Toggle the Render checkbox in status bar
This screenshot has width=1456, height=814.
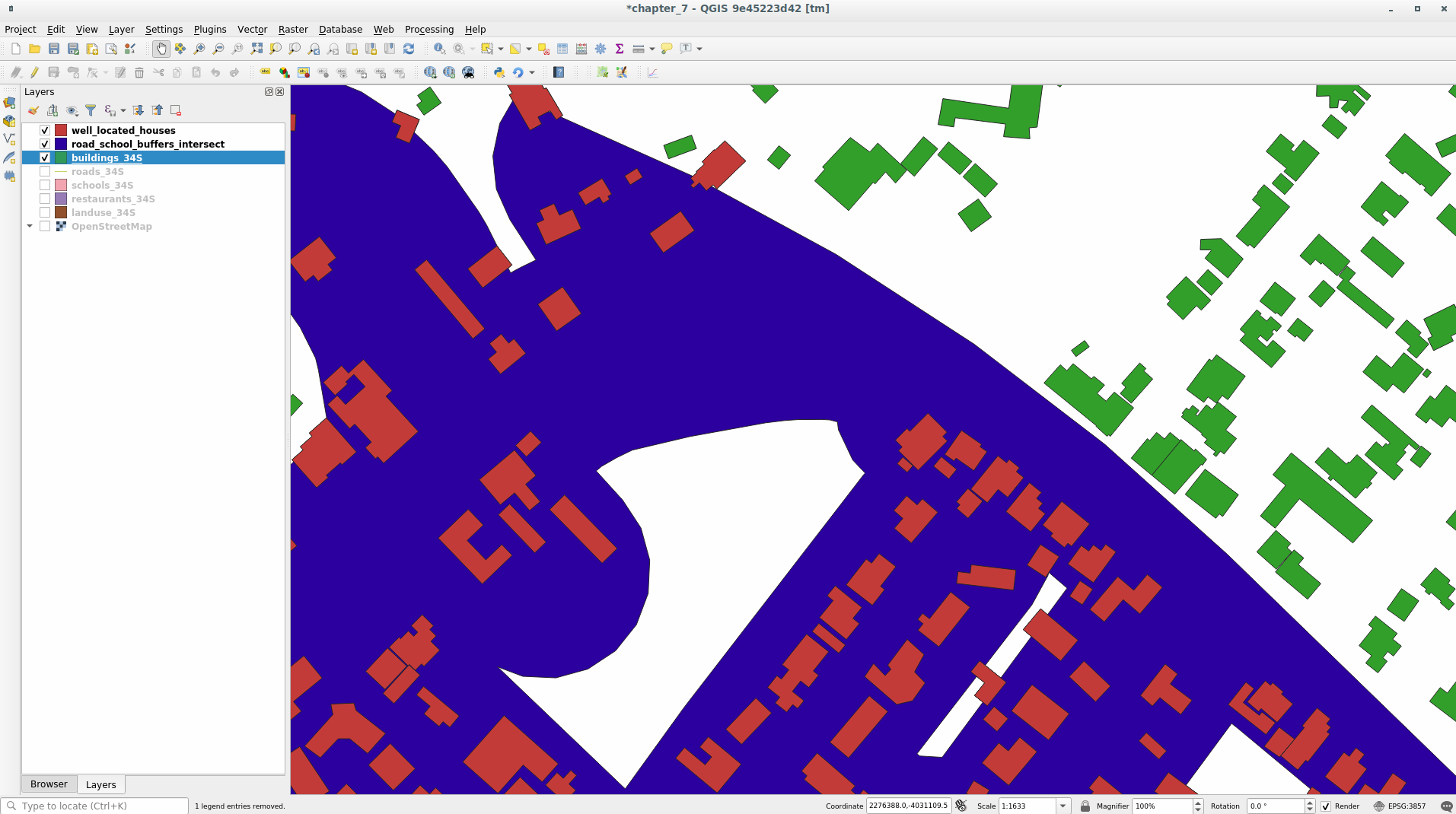click(x=1326, y=806)
